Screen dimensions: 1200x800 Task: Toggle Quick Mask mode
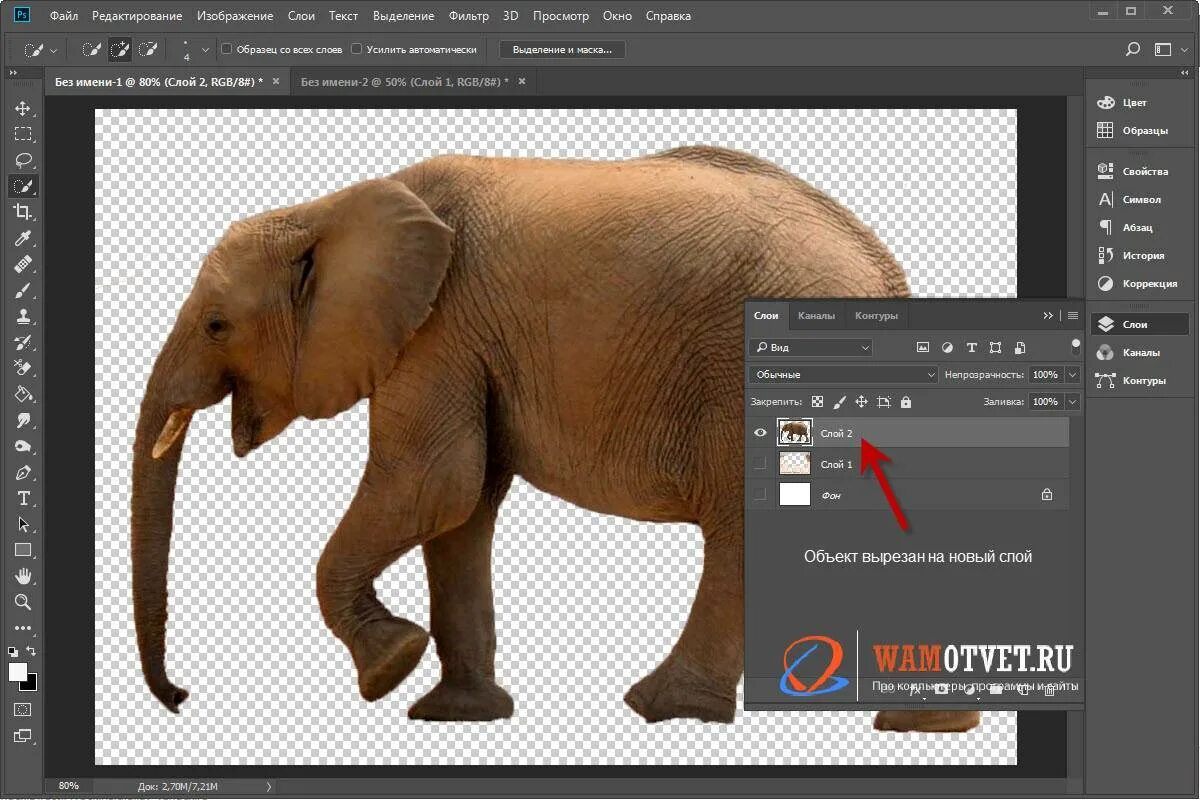(x=22, y=709)
